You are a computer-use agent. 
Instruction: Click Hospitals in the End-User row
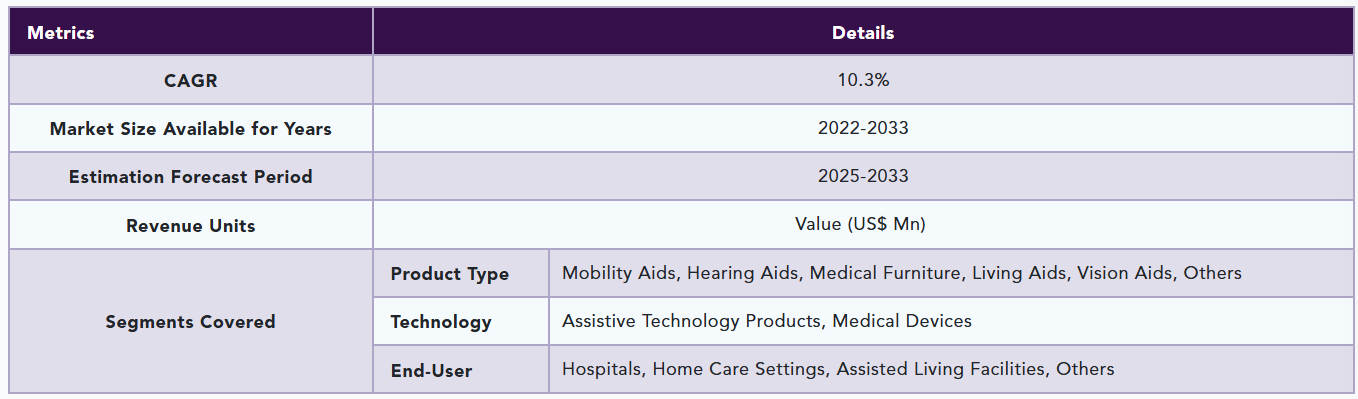click(x=602, y=369)
